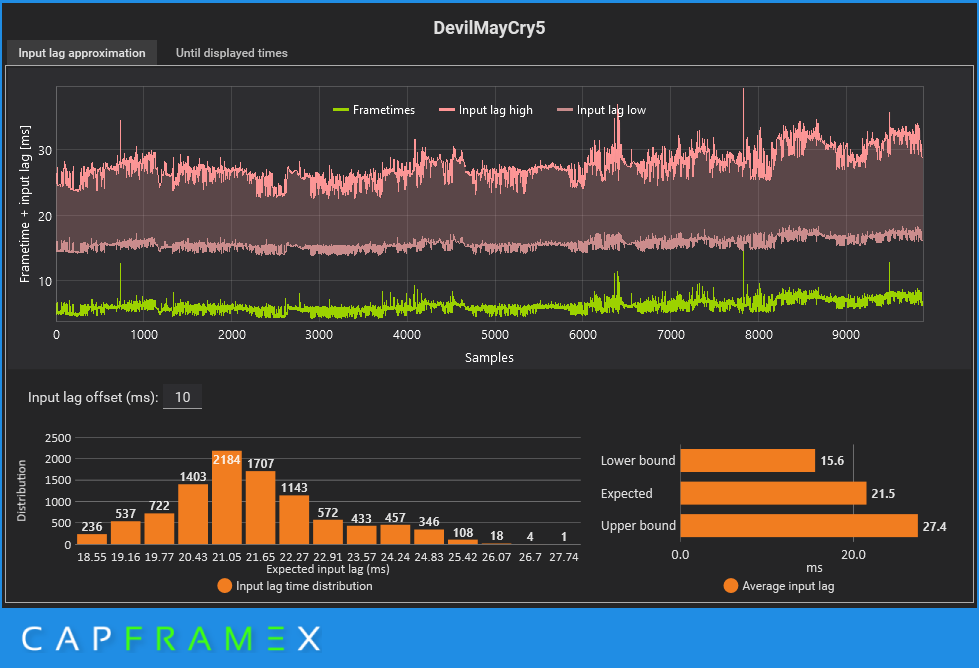Select the histogram bar labeled 346
The height and width of the screenshot is (668, 979).
click(429, 537)
